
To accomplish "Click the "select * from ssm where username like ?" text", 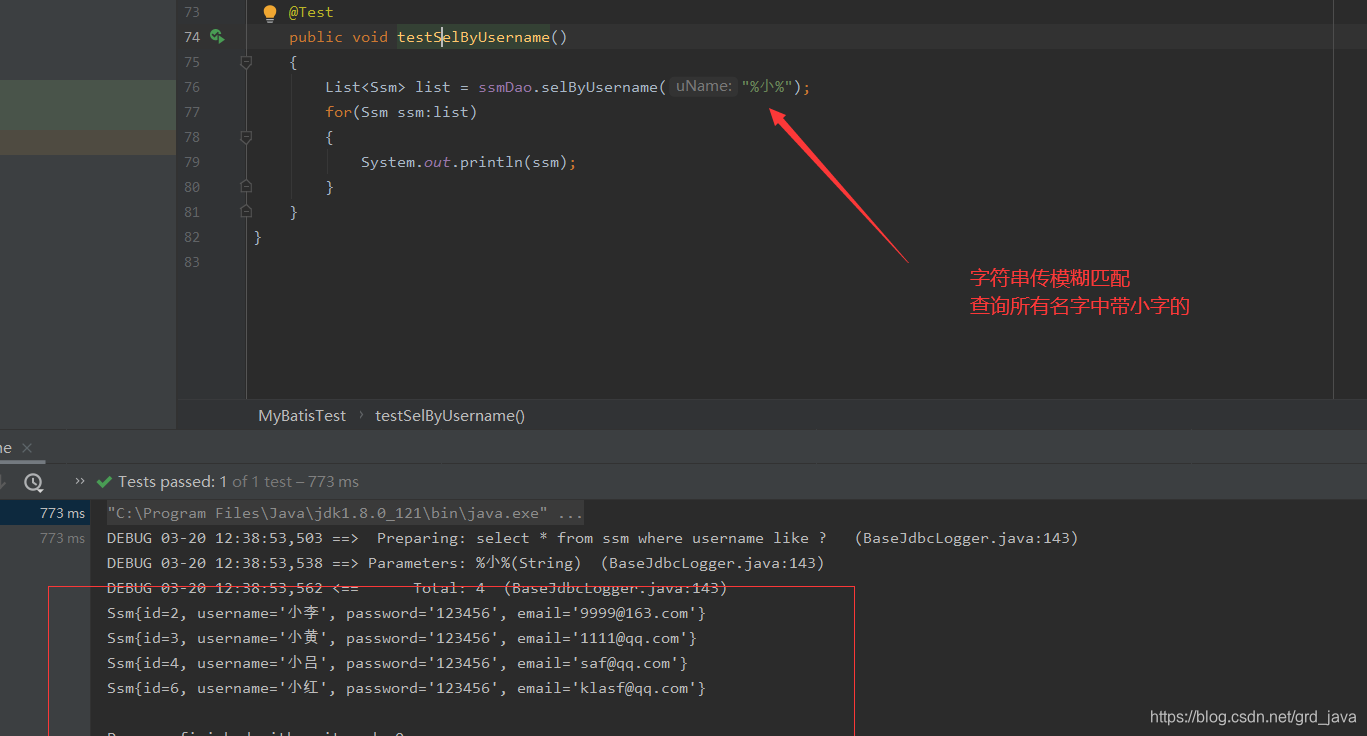I will (x=651, y=538).
